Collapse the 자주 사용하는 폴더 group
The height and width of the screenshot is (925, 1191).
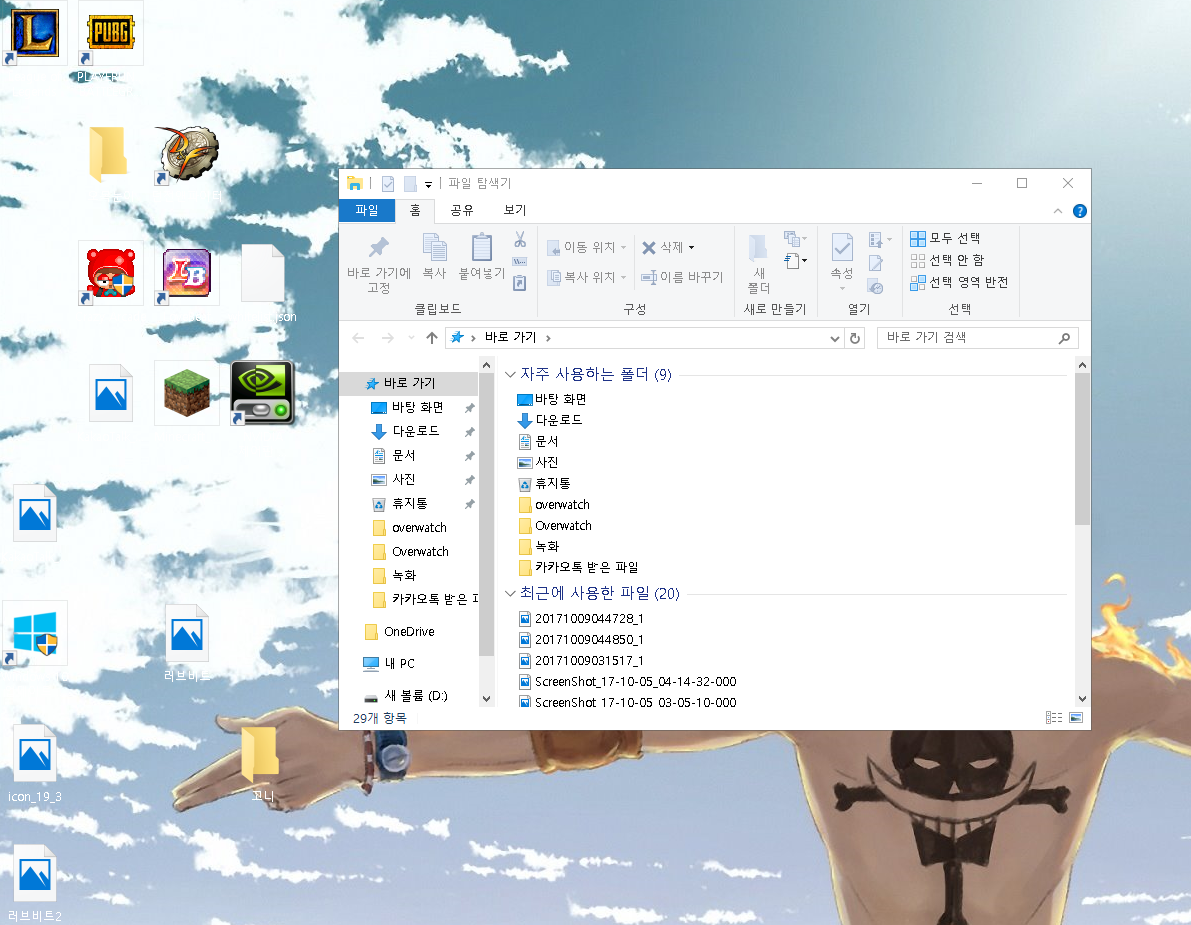coord(510,374)
